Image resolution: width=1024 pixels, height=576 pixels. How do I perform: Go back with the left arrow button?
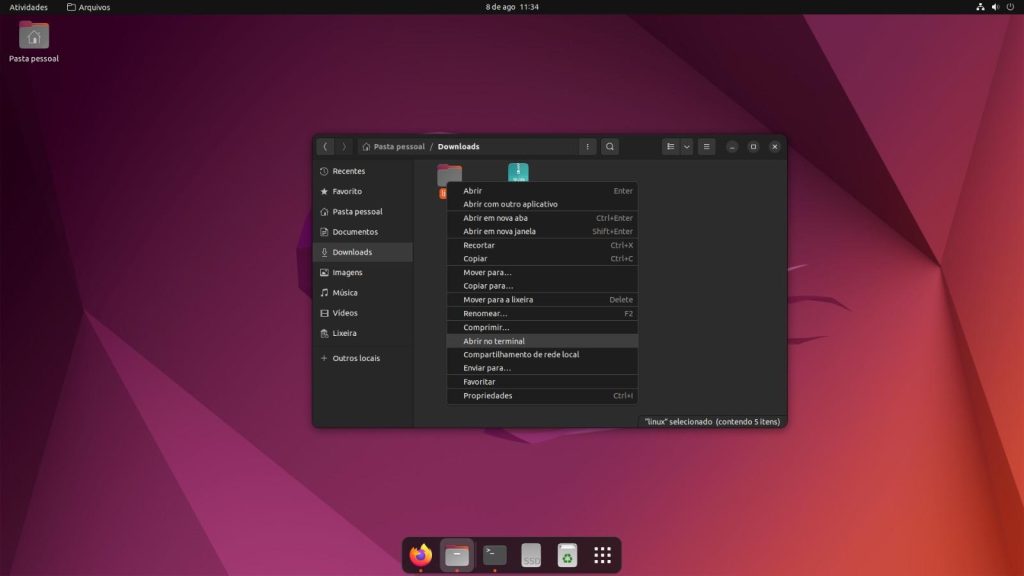(325, 146)
